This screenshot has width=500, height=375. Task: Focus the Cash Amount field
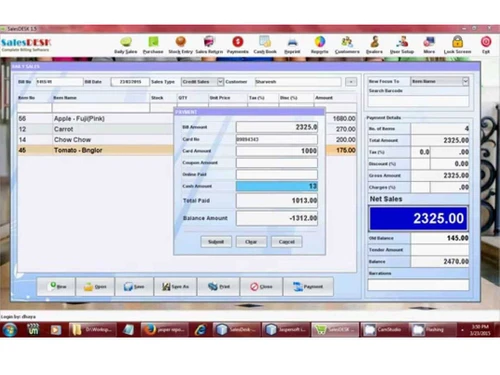(277, 186)
